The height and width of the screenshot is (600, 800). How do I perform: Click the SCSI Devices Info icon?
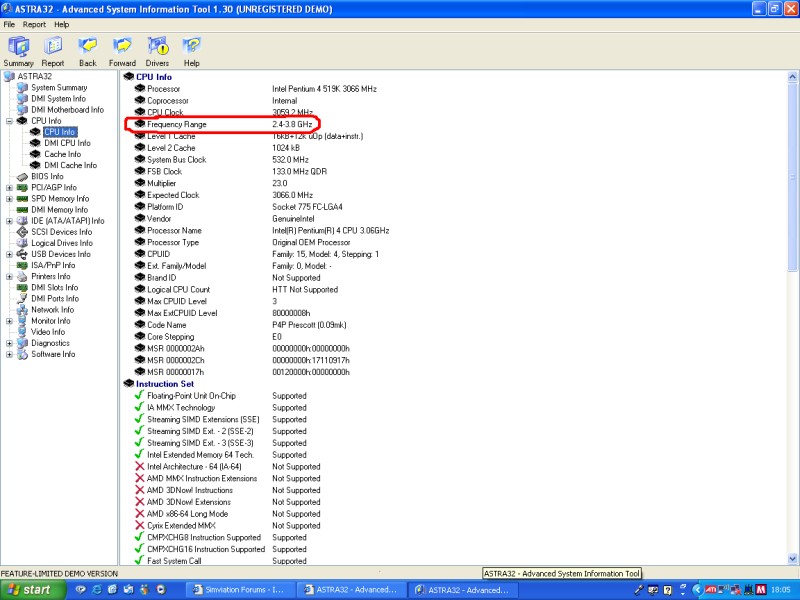coord(22,232)
